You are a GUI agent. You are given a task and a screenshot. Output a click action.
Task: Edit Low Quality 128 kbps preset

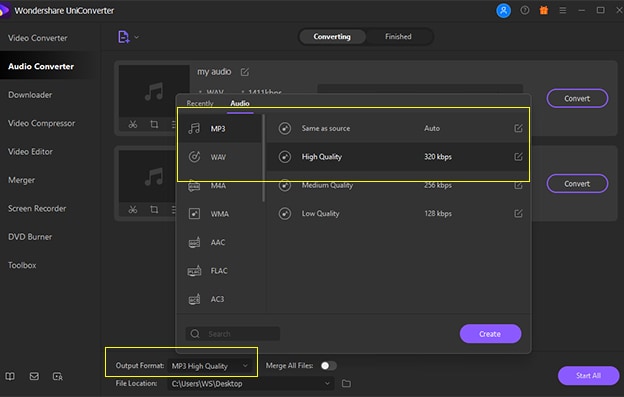pos(518,214)
